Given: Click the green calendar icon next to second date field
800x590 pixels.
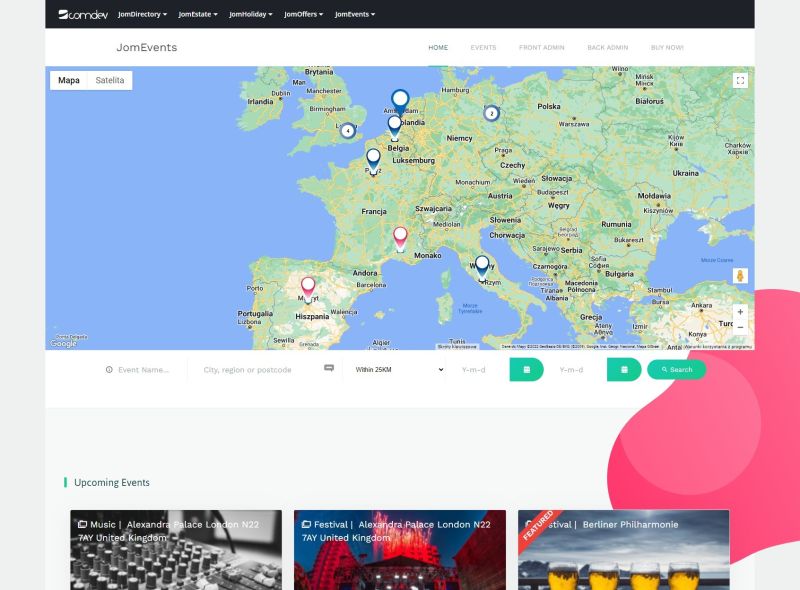Looking at the screenshot, I should click(624, 369).
